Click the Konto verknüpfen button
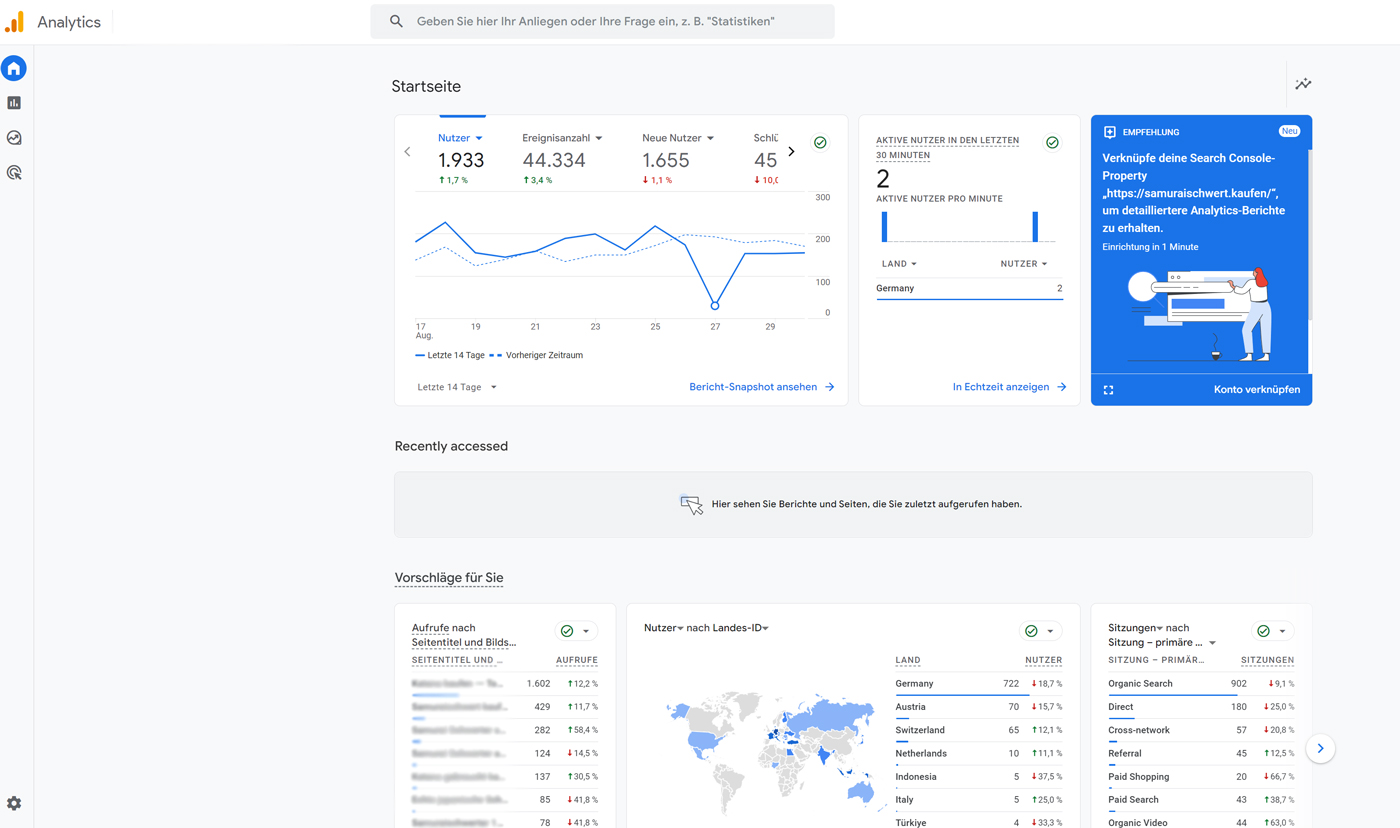 click(1257, 390)
